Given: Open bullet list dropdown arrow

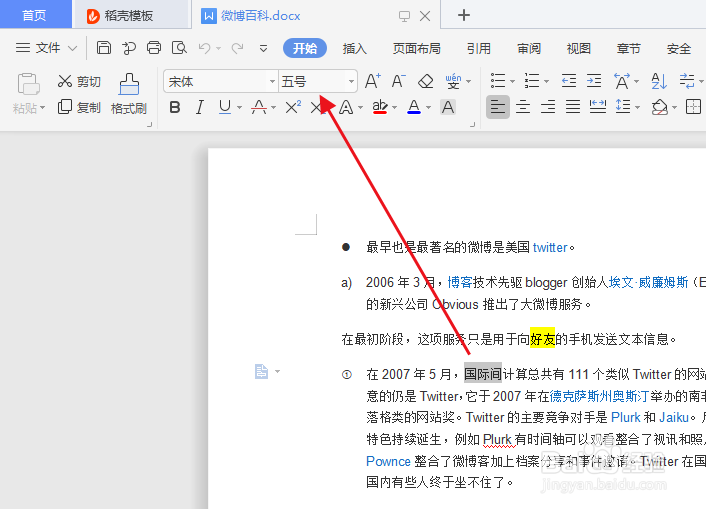Looking at the screenshot, I should click(x=512, y=82).
